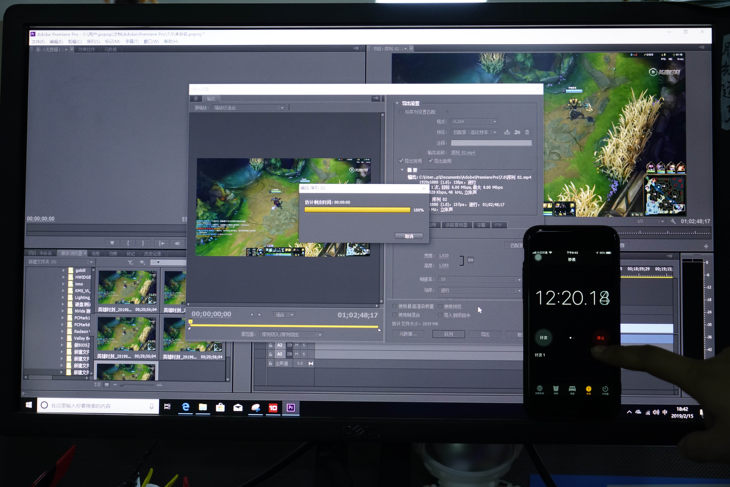The height and width of the screenshot is (487, 730).
Task: Open the Help menu in Premiere menu bar
Action: (x=170, y=41)
